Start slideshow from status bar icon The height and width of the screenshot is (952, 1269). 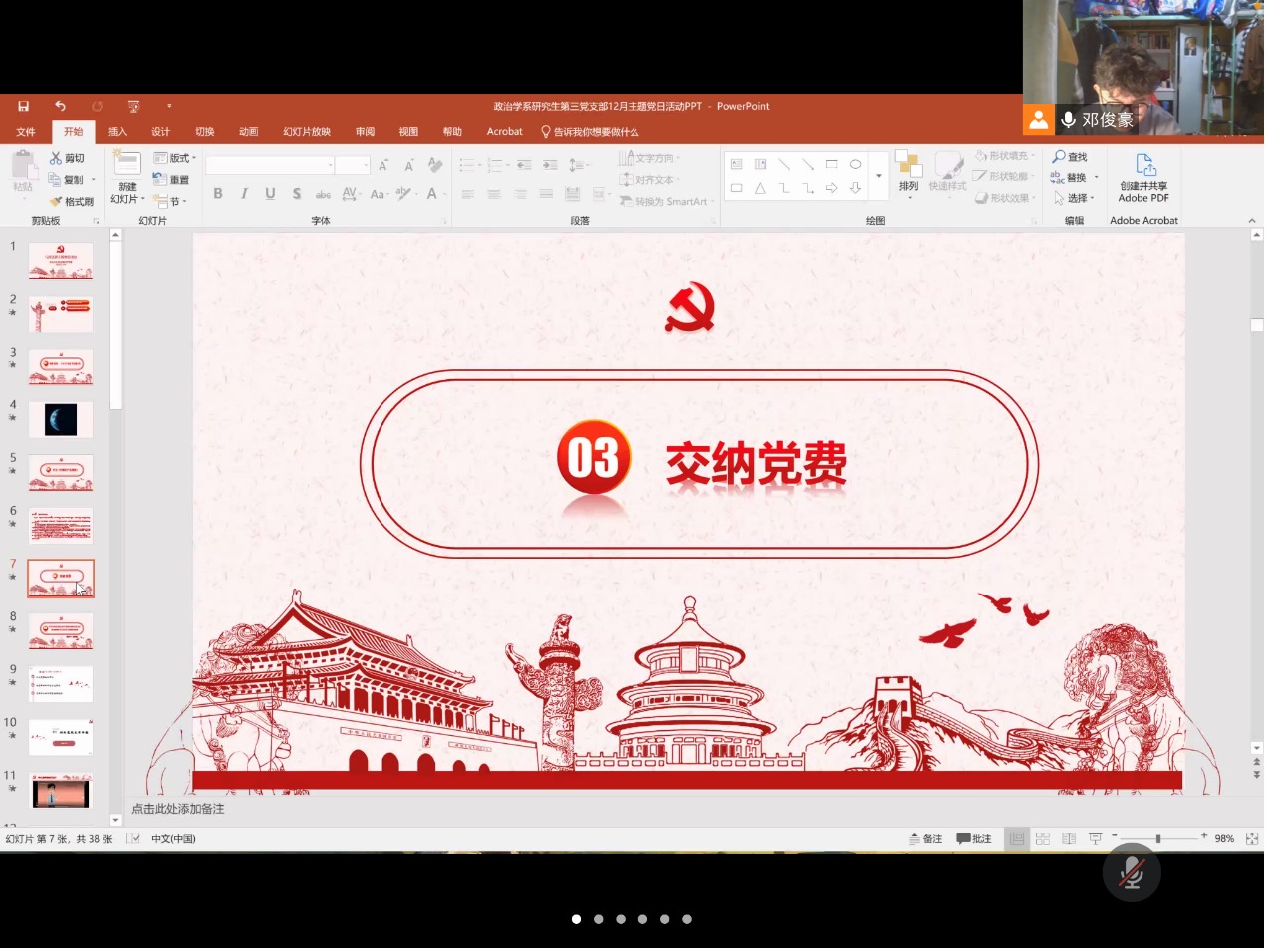1095,839
